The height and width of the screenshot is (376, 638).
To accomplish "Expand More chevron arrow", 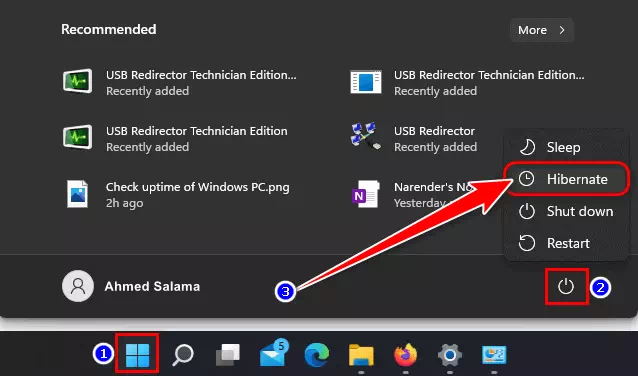I will (562, 30).
